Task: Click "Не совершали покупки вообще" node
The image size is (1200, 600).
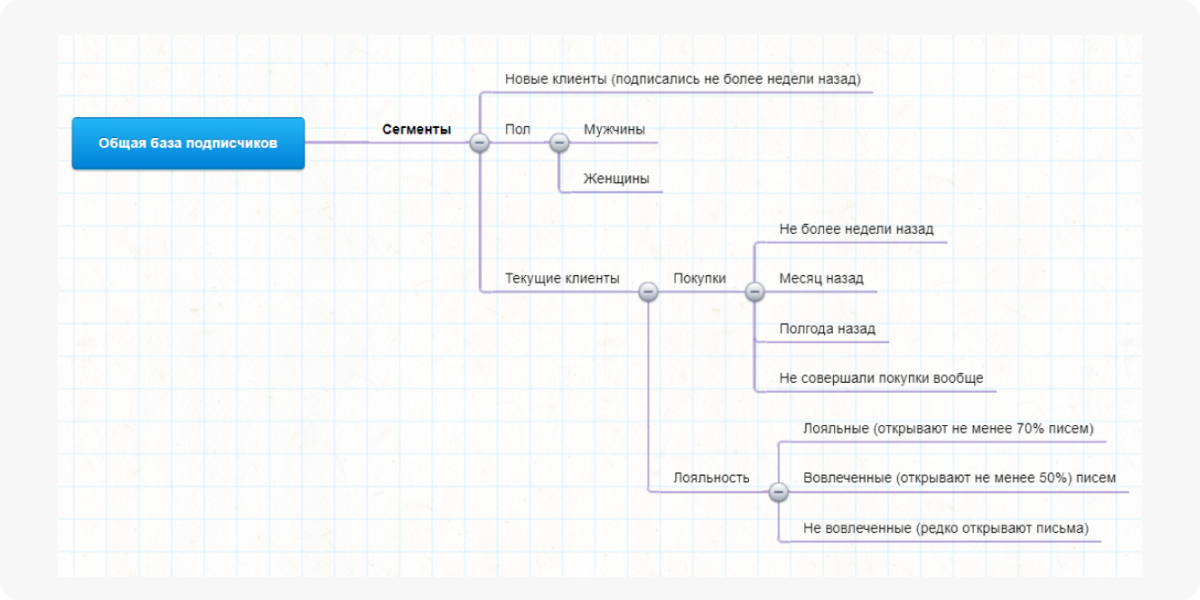Action: coord(881,378)
